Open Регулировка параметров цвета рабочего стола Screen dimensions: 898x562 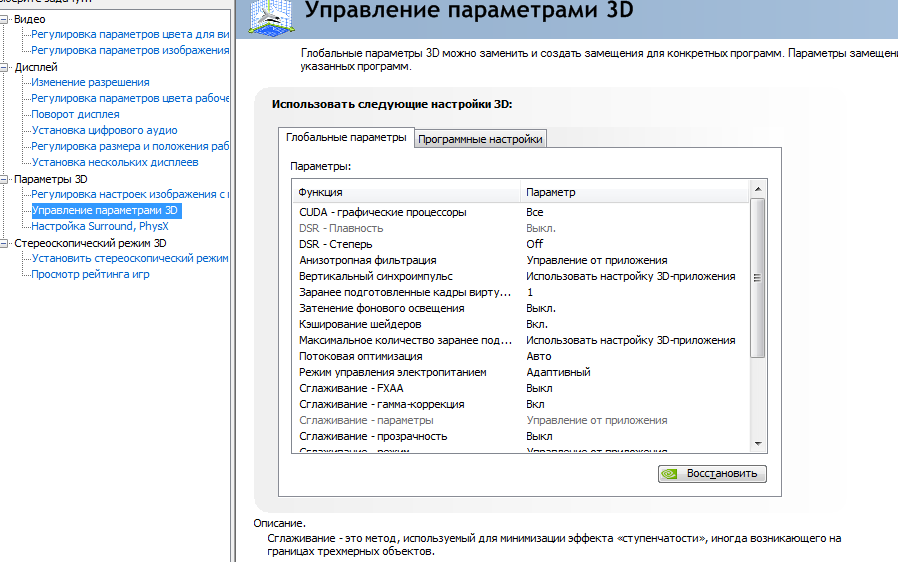point(130,99)
